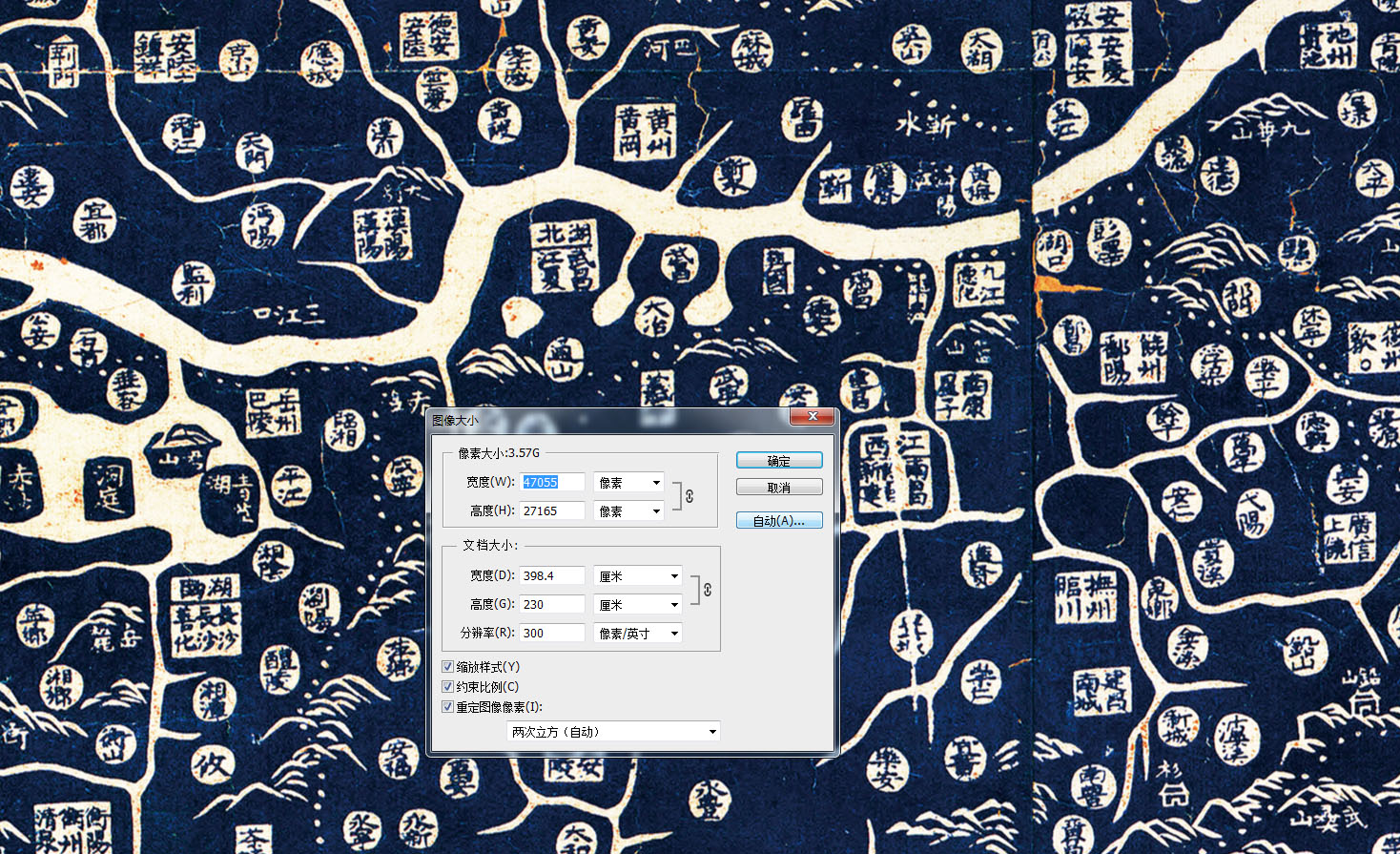Toggle the 约束比例(C) checkbox
The height and width of the screenshot is (854, 1400).
(x=447, y=686)
